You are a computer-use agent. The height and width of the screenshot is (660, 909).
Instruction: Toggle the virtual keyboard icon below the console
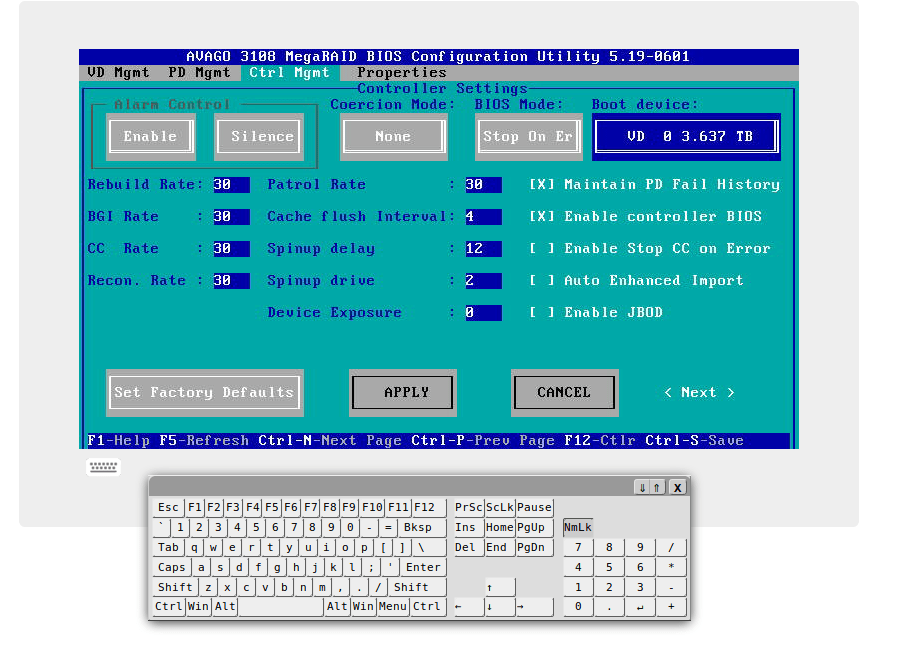(x=103, y=467)
